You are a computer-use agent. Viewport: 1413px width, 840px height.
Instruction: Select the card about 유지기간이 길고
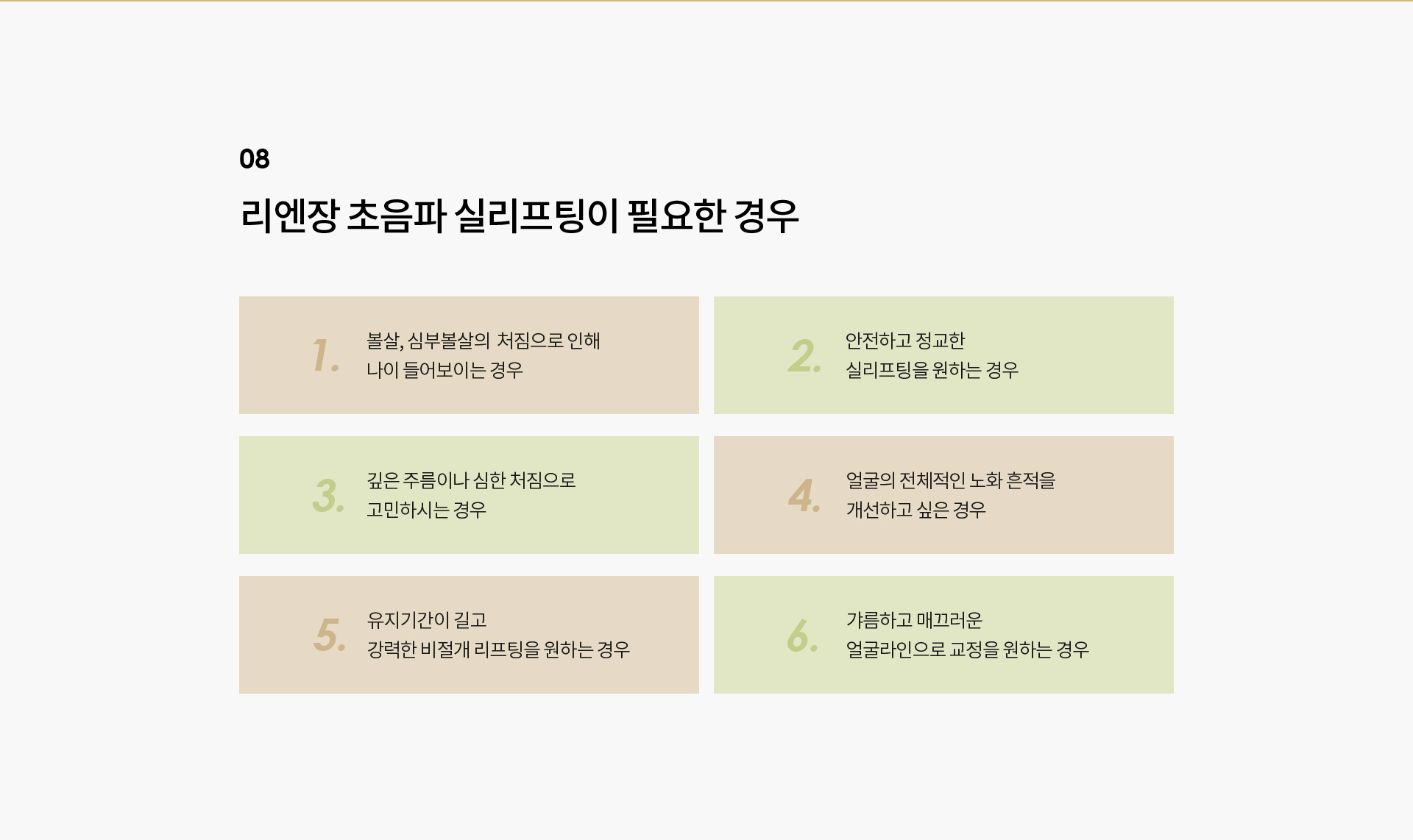pyautogui.click(x=469, y=635)
